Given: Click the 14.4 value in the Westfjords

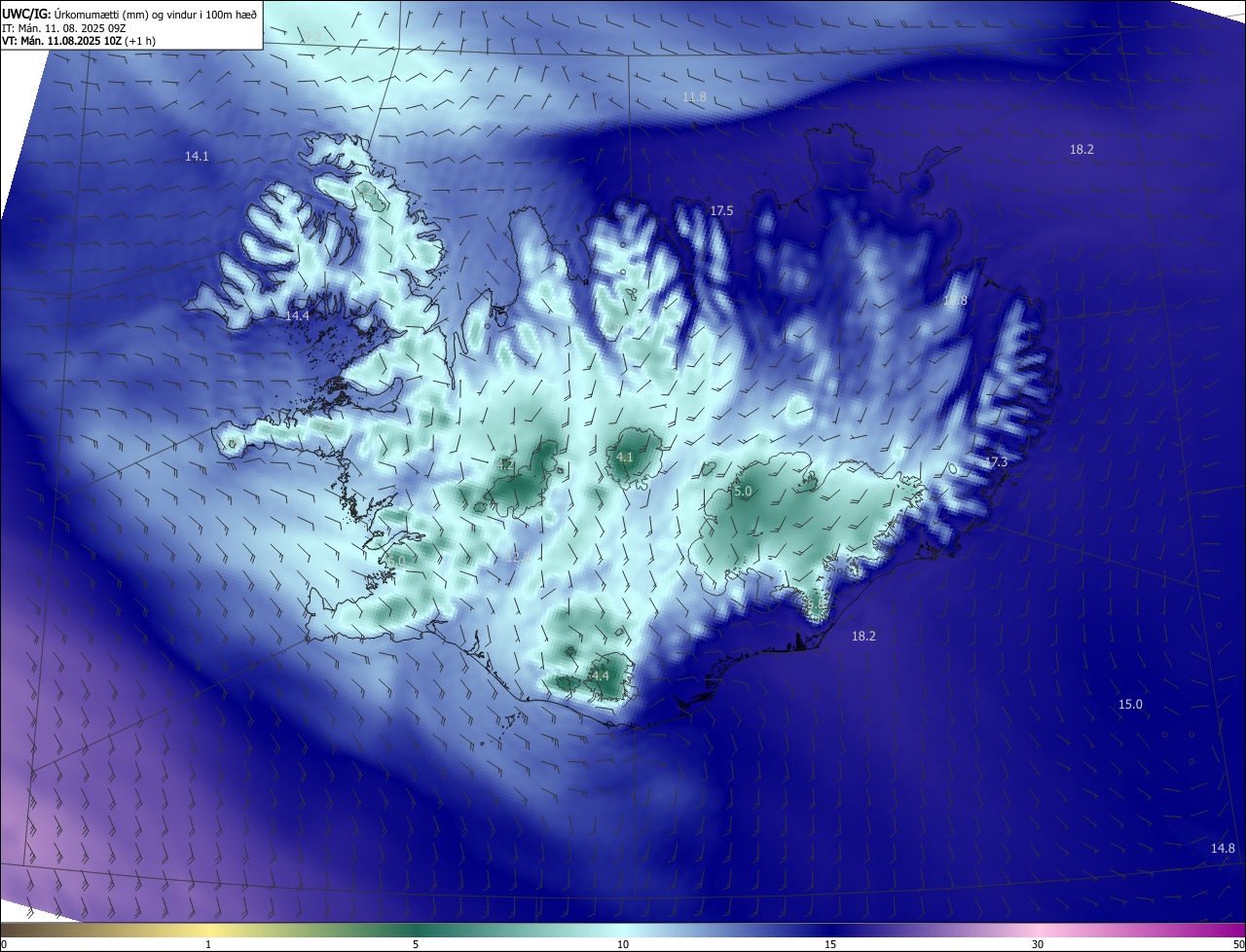Looking at the screenshot, I should coord(297,315).
